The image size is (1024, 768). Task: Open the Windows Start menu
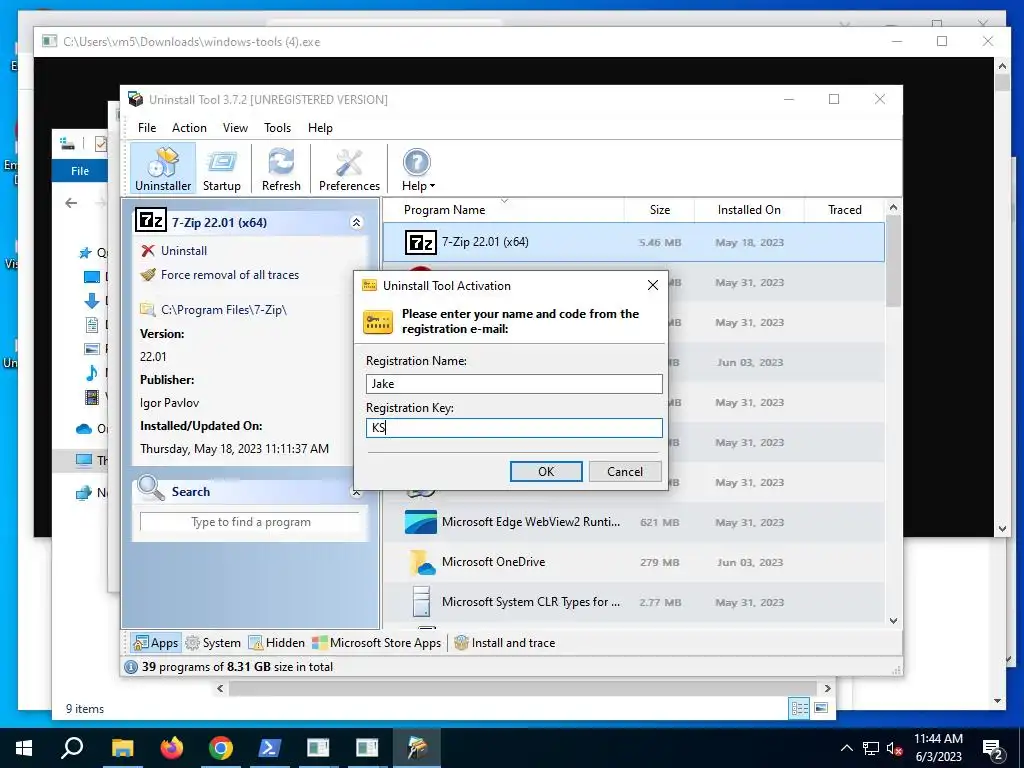tap(24, 748)
